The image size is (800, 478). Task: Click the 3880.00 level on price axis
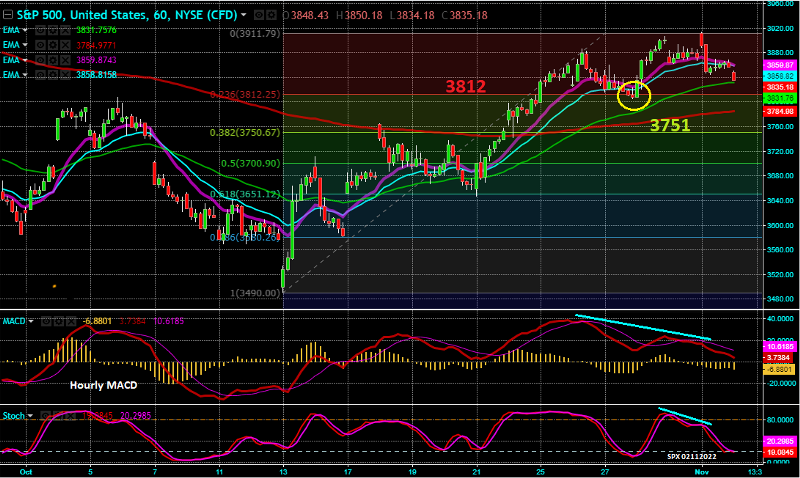pyautogui.click(x=781, y=53)
